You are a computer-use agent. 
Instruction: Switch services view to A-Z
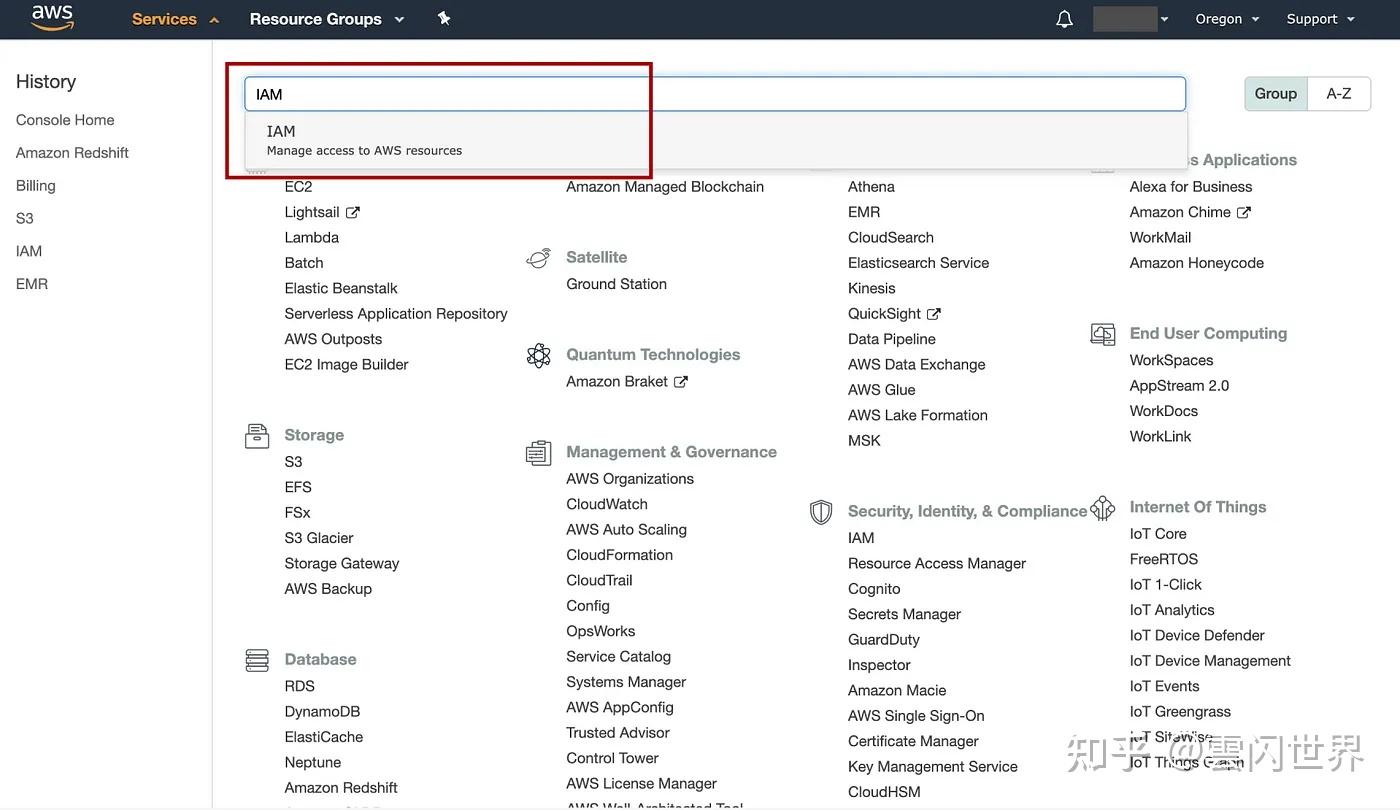coord(1340,93)
